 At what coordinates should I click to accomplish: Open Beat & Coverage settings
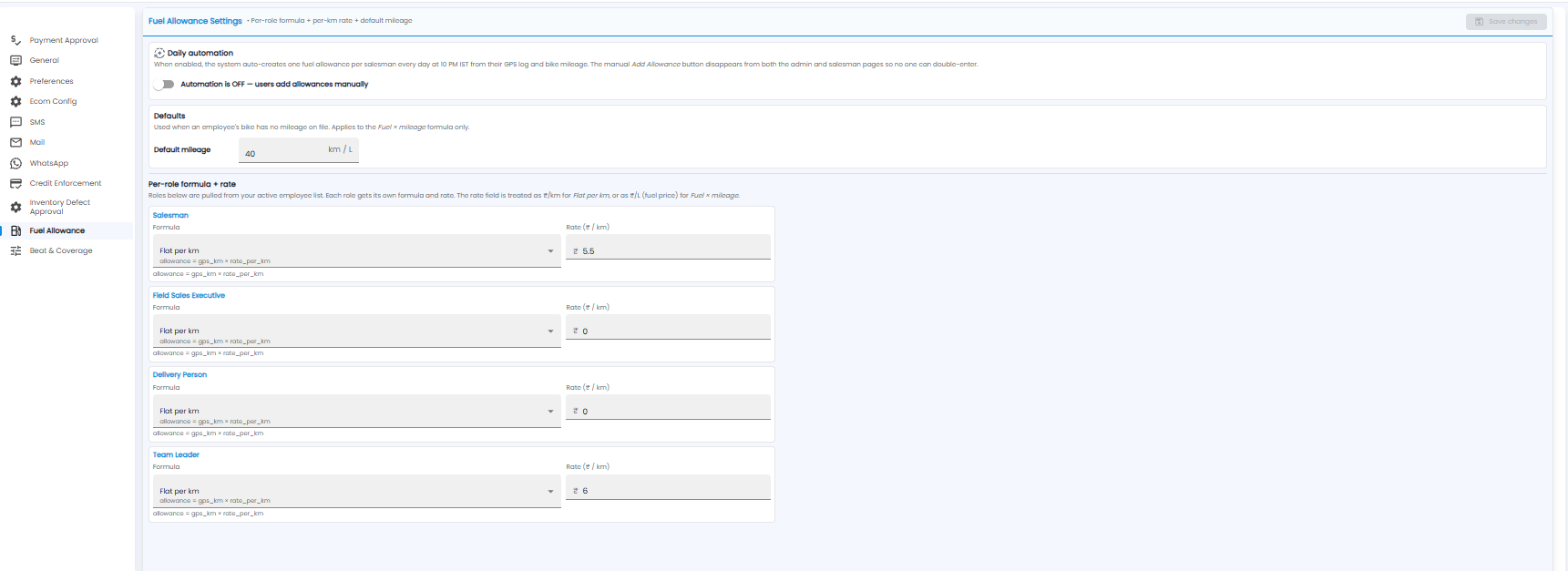point(61,250)
